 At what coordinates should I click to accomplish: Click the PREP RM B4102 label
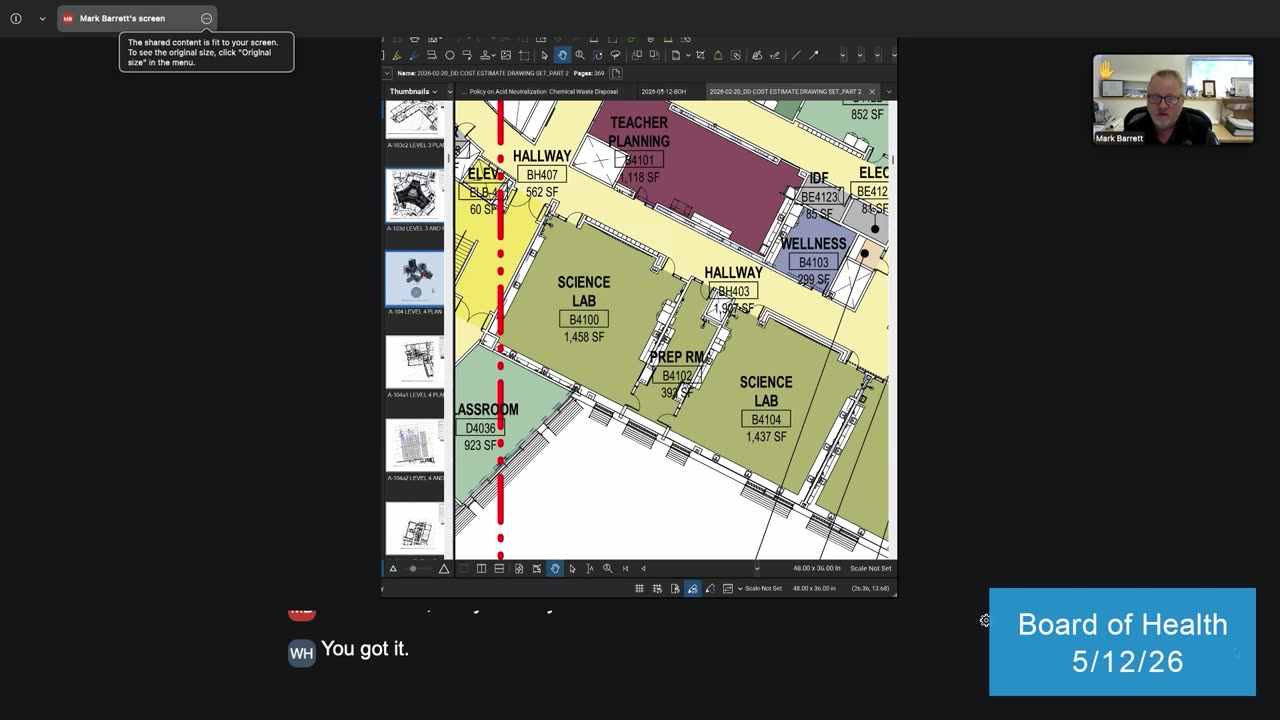click(677, 375)
